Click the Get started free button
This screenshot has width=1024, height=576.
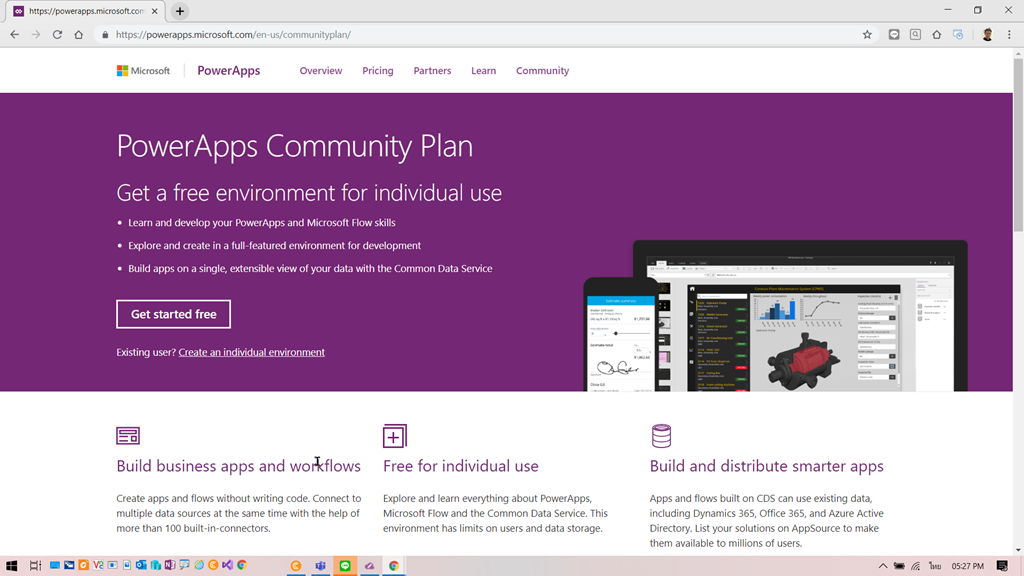coord(174,314)
